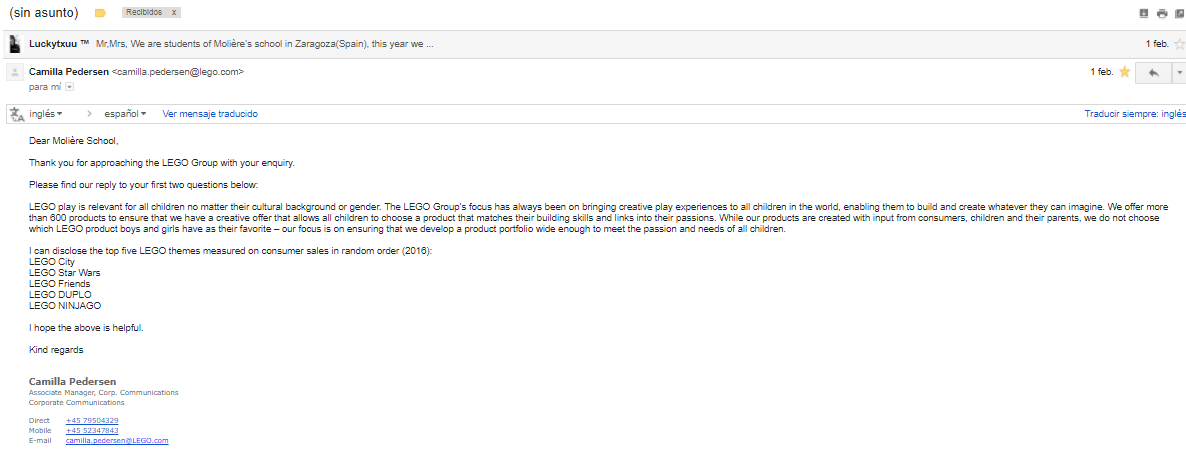
Task: Open the Direct phone number +45 79504329
Action: [92, 421]
